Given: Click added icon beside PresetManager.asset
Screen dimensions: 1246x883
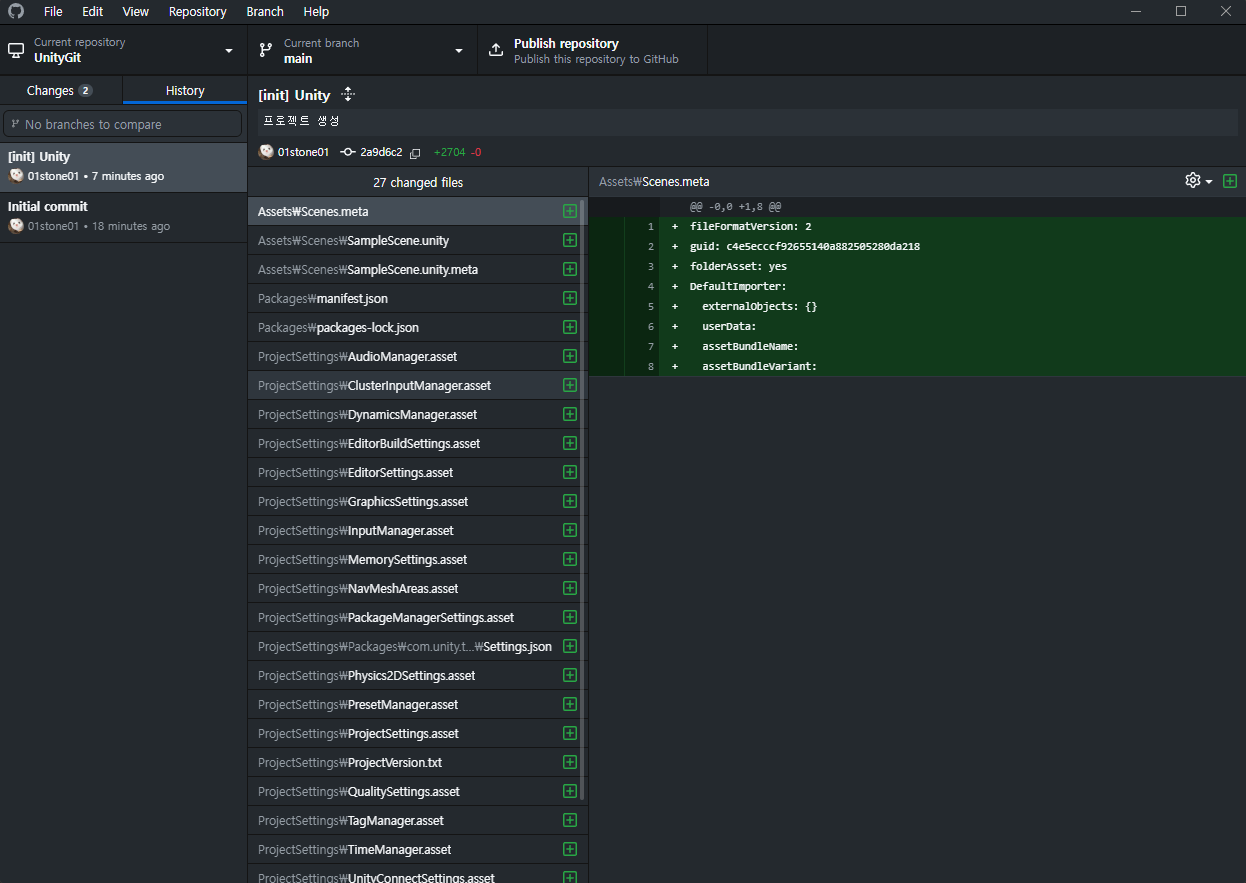Looking at the screenshot, I should pos(570,704).
